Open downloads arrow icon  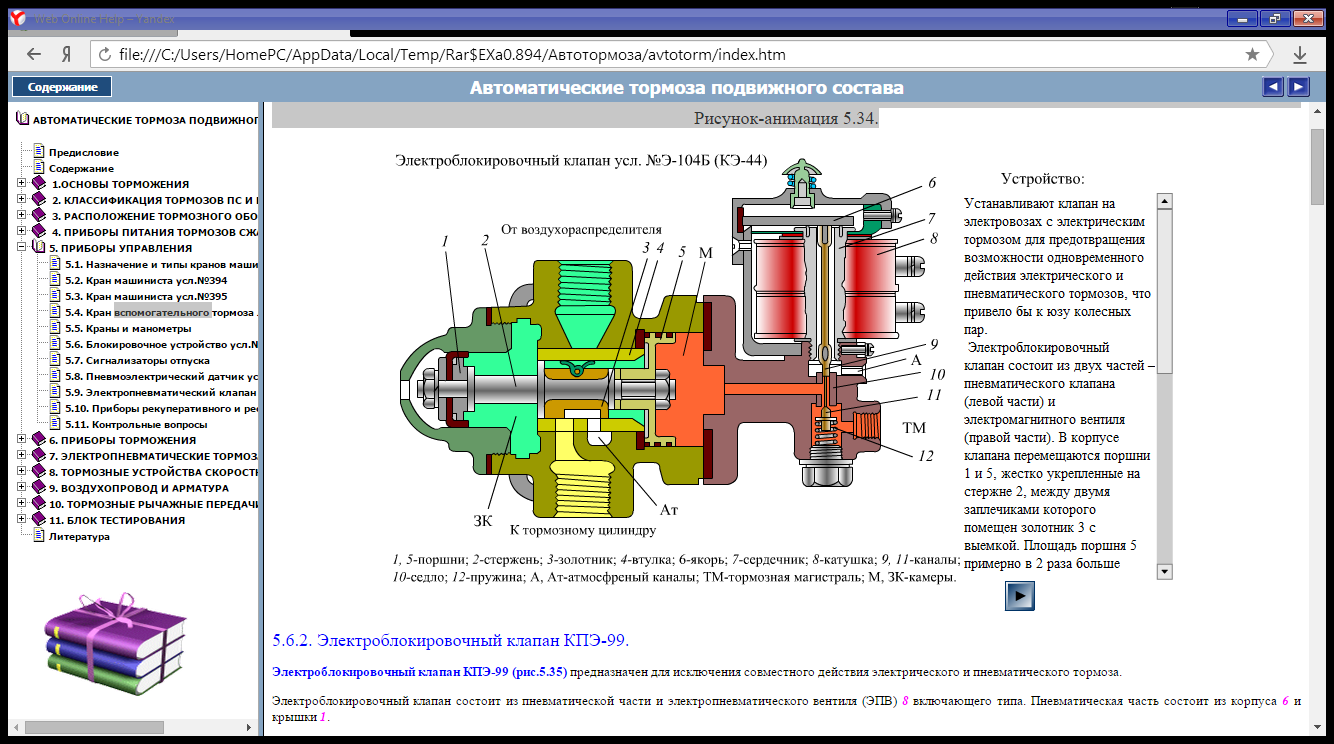click(1300, 54)
